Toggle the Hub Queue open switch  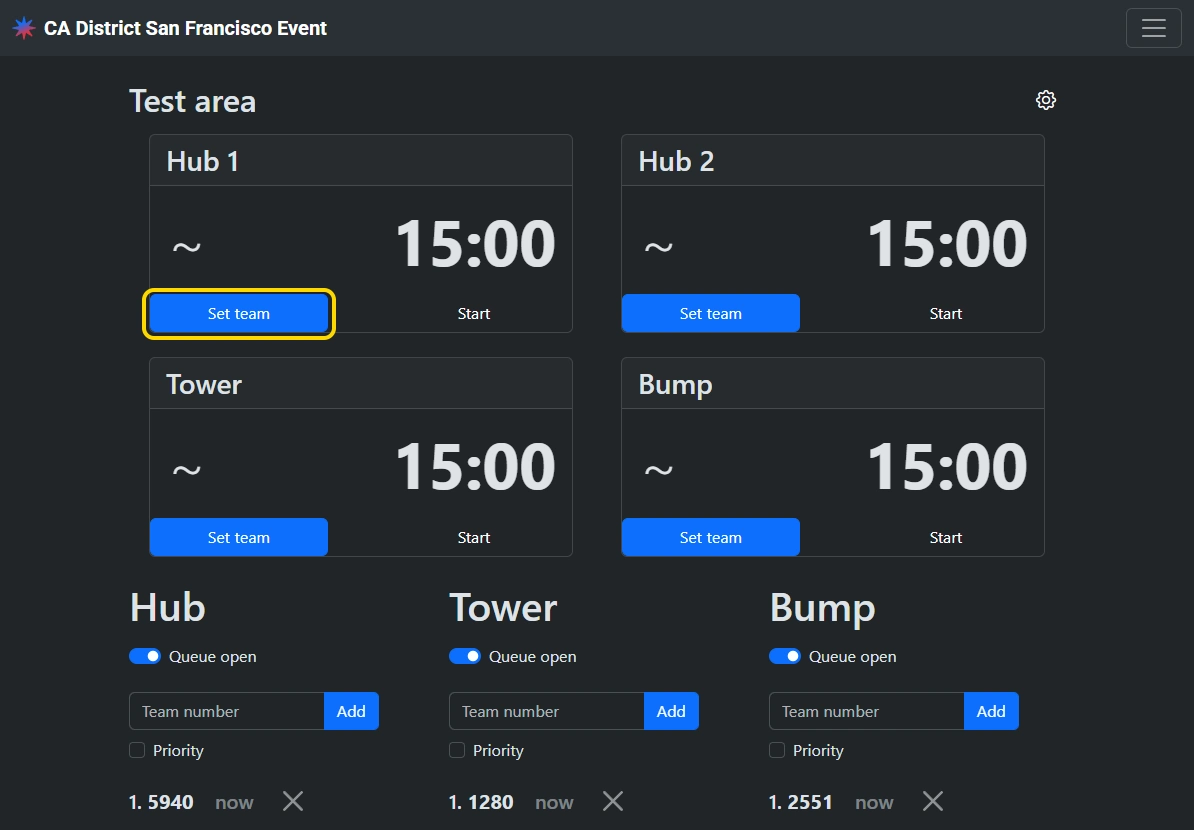(145, 656)
